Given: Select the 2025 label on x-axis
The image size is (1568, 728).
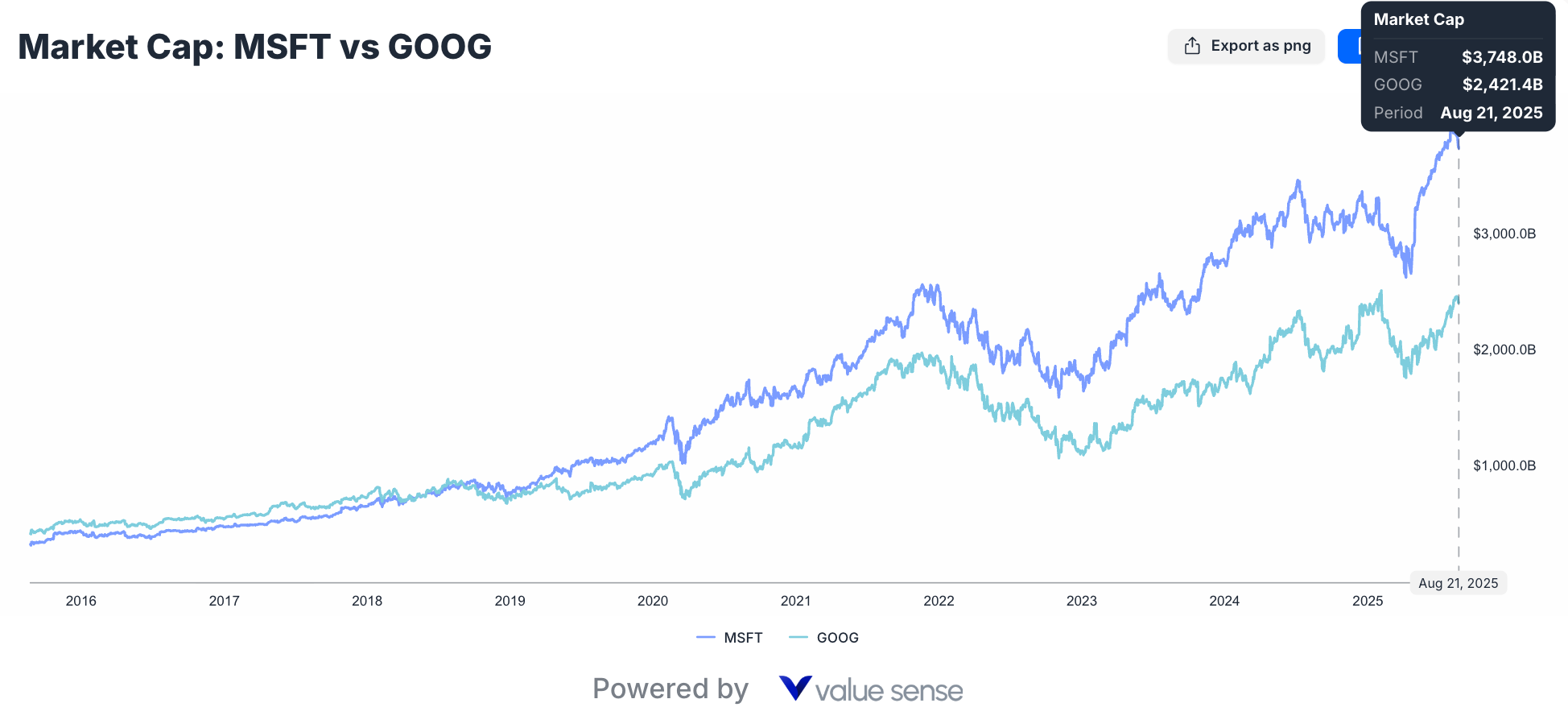Looking at the screenshot, I should point(1368,601).
